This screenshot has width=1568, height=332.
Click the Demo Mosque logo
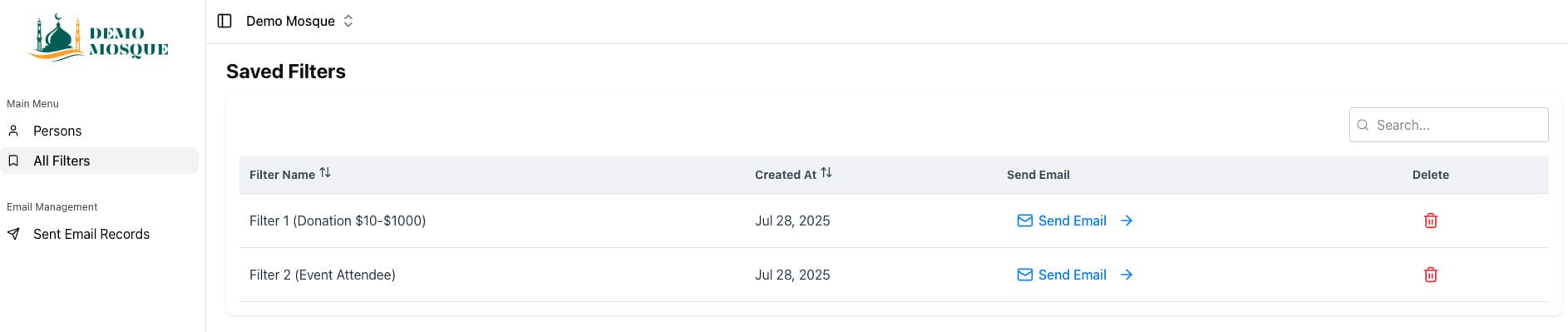click(100, 37)
